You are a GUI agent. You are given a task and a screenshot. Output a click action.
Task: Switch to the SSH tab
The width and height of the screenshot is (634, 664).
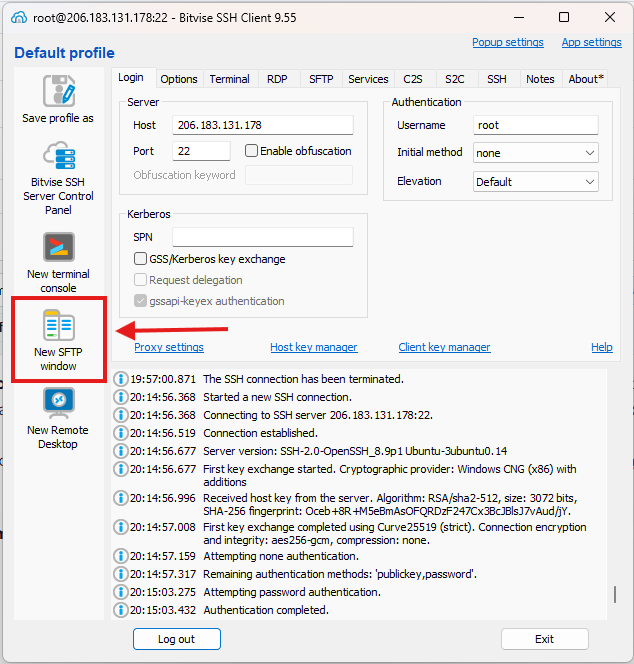pos(497,79)
